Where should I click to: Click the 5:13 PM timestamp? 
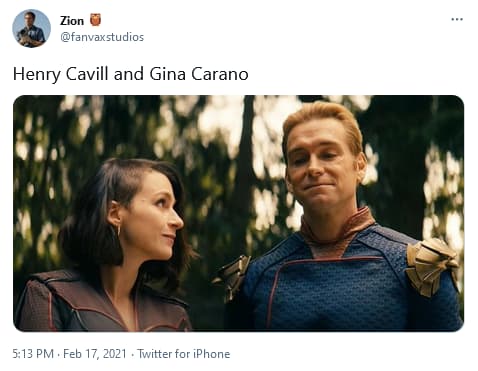click(x=33, y=354)
